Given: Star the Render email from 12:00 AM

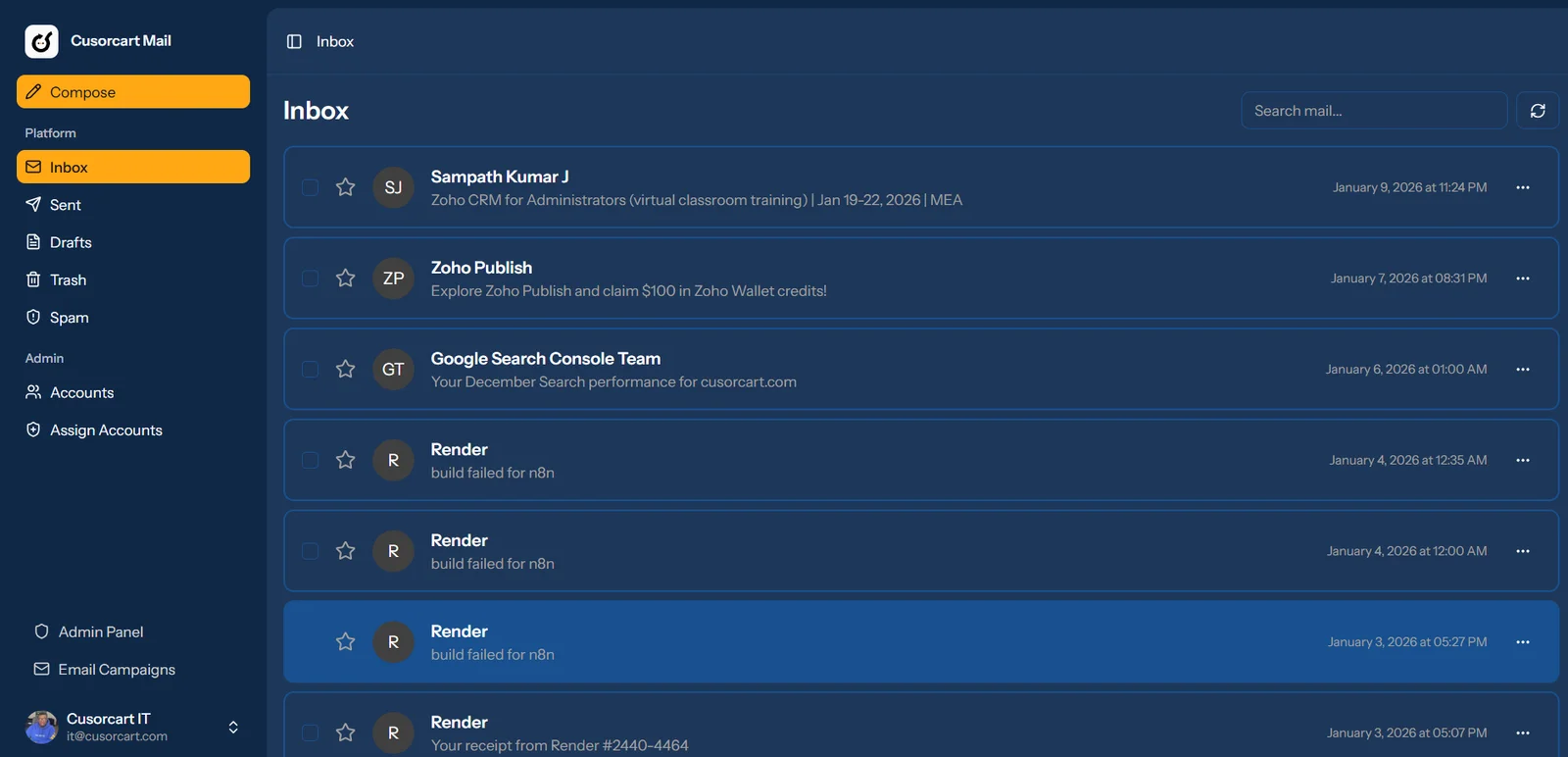Looking at the screenshot, I should (x=345, y=551).
